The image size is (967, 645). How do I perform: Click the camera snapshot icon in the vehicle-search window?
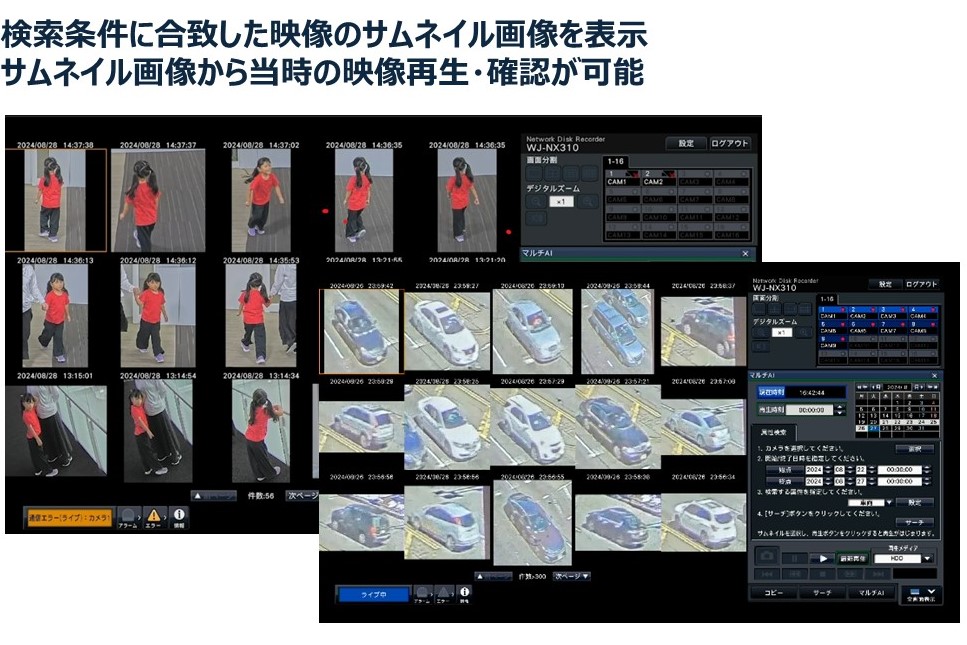click(x=767, y=557)
